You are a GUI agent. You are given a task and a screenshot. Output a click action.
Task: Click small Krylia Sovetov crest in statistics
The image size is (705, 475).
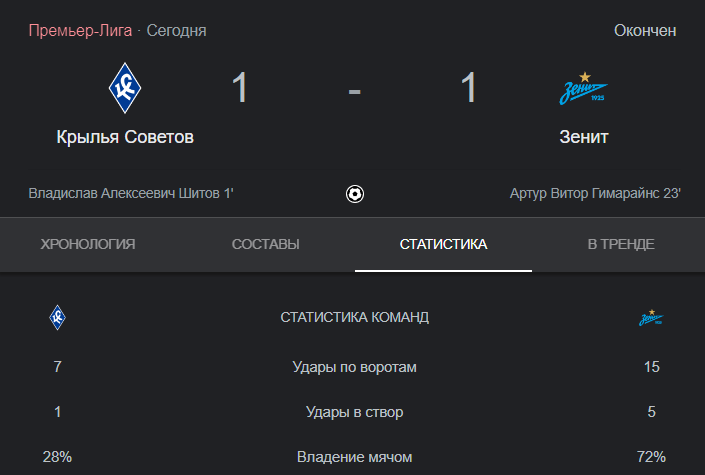[58, 318]
